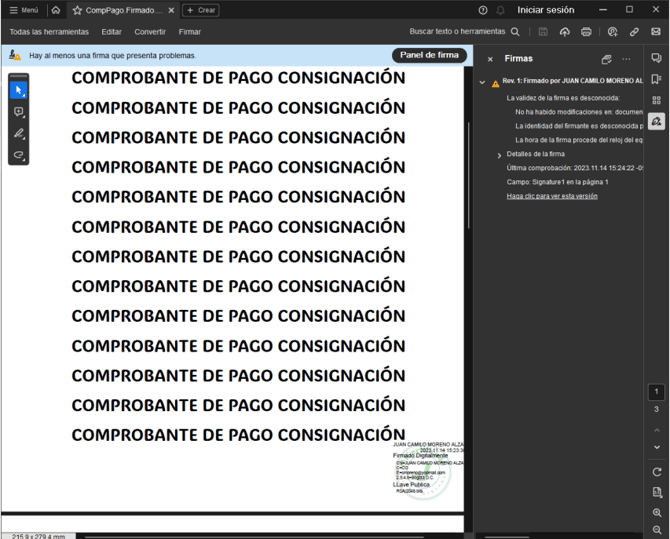The image size is (670, 539).
Task: Click Haga clic para ver esta versión
Action: tap(552, 196)
